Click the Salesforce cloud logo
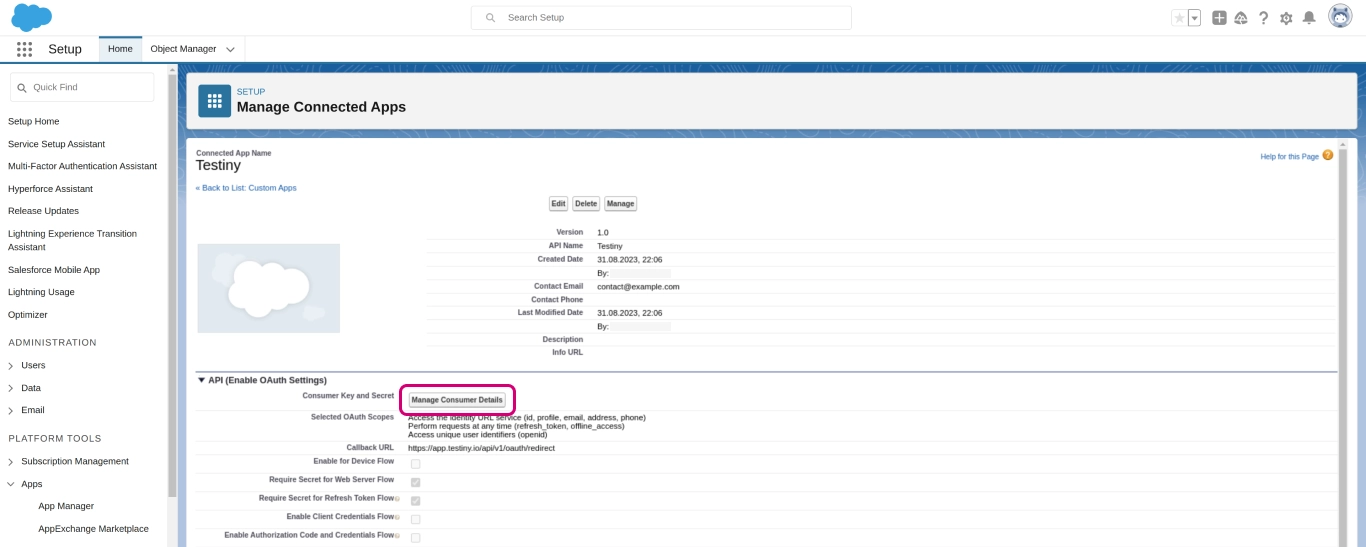 tap(31, 17)
